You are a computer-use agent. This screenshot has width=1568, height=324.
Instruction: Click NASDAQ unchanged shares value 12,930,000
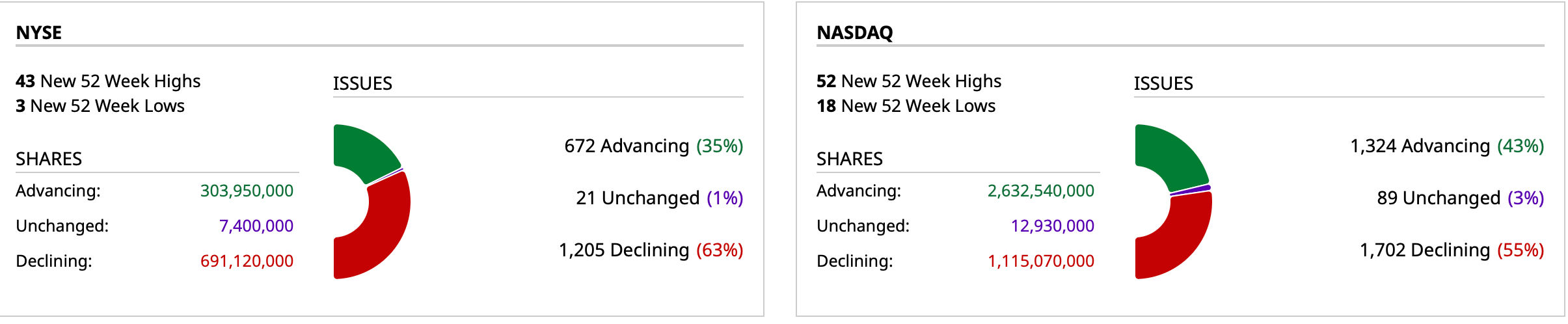[x=1052, y=226]
